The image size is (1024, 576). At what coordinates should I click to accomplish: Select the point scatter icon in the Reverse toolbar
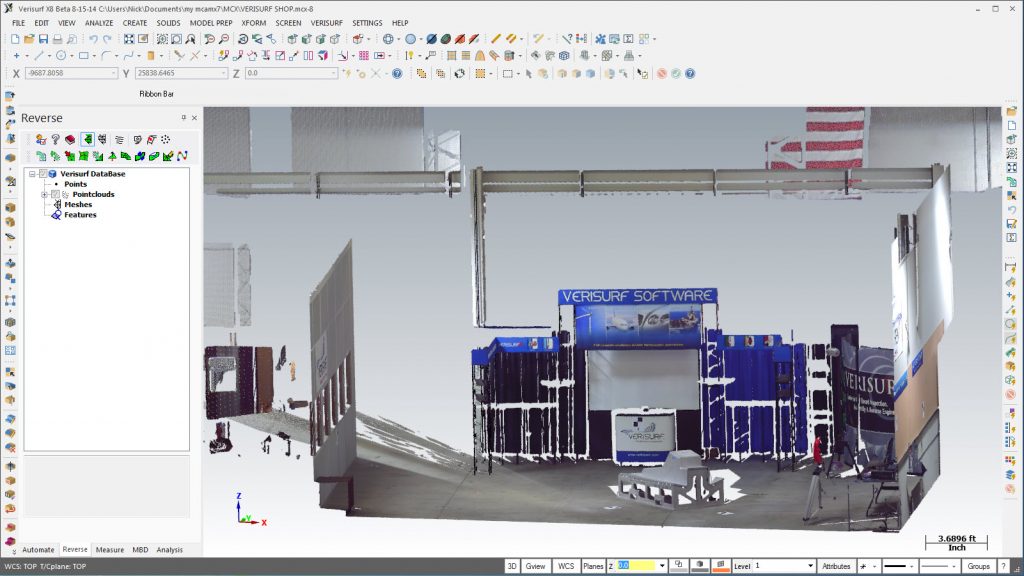pyautogui.click(x=164, y=138)
